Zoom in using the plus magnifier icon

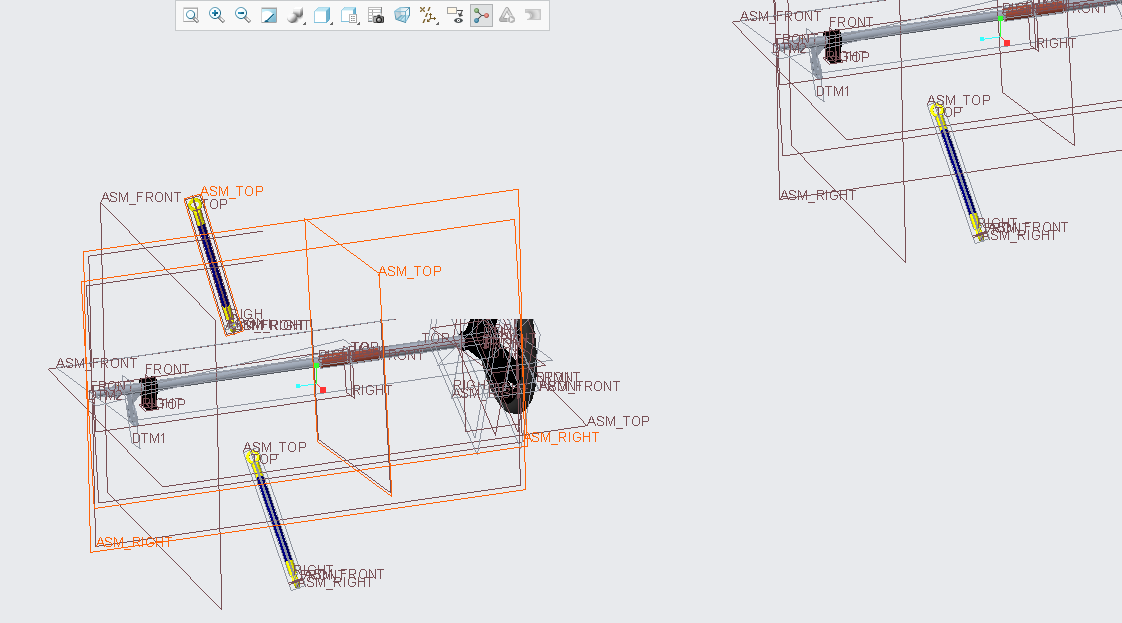click(x=215, y=16)
